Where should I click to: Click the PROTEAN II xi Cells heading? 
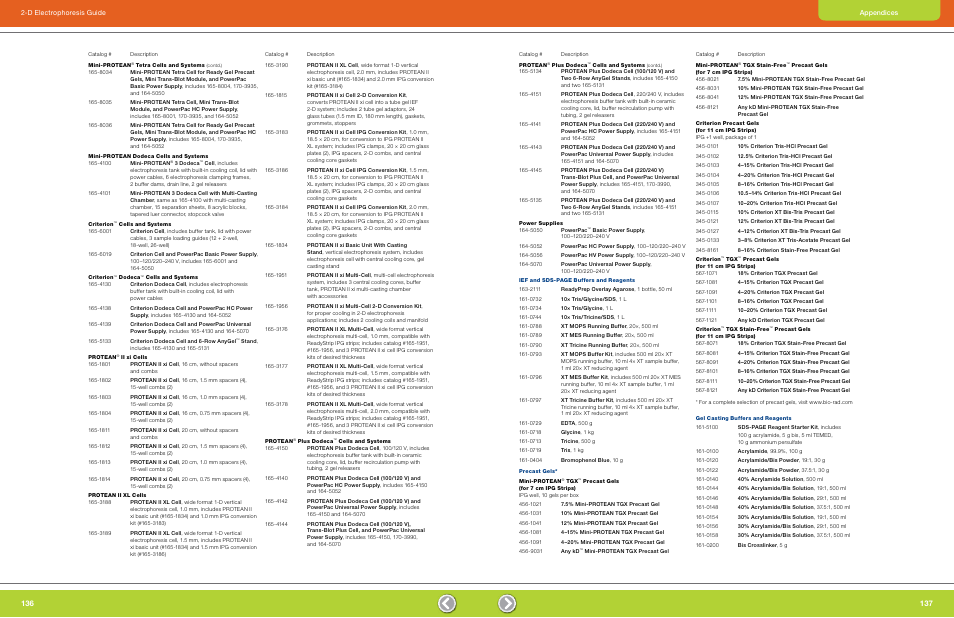tap(117, 357)
